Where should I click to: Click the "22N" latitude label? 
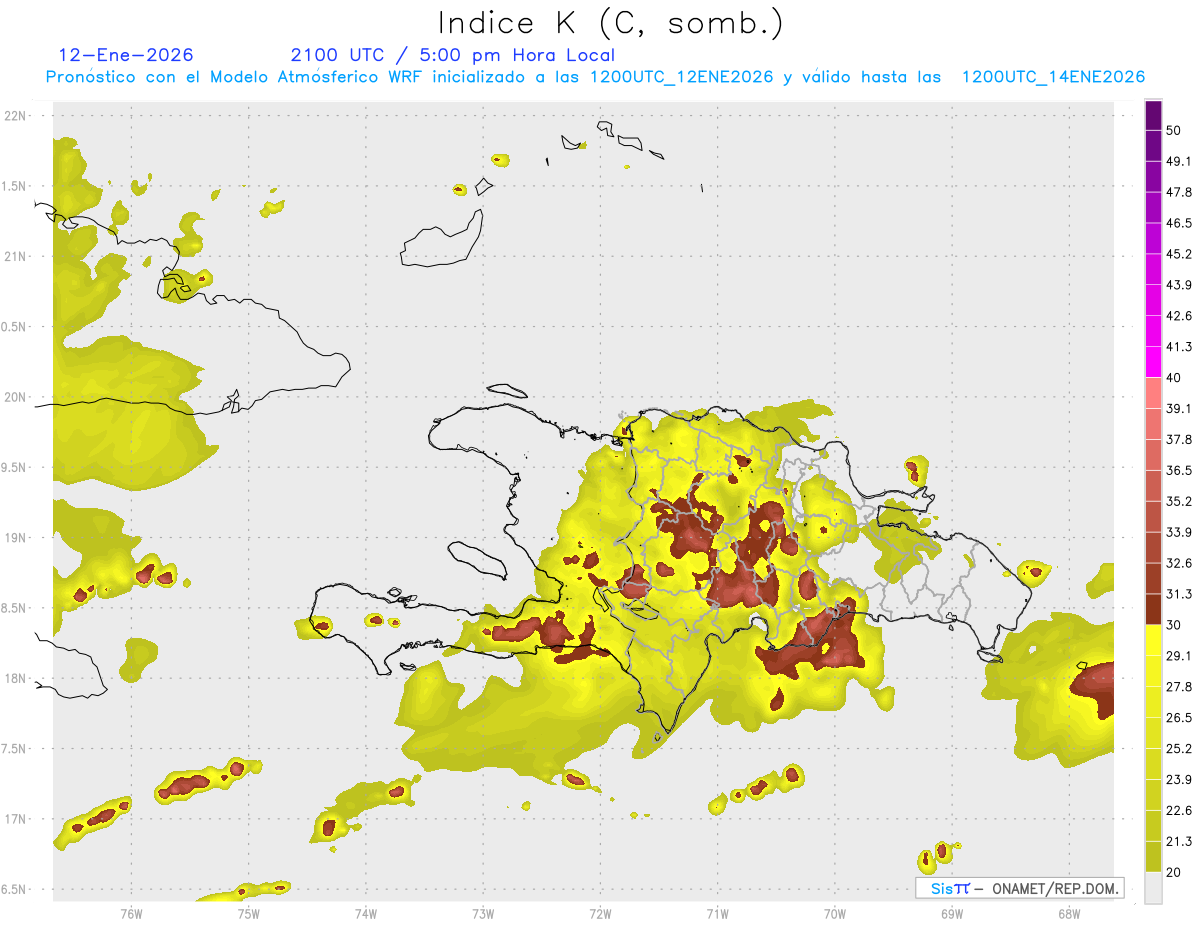click(x=14, y=116)
